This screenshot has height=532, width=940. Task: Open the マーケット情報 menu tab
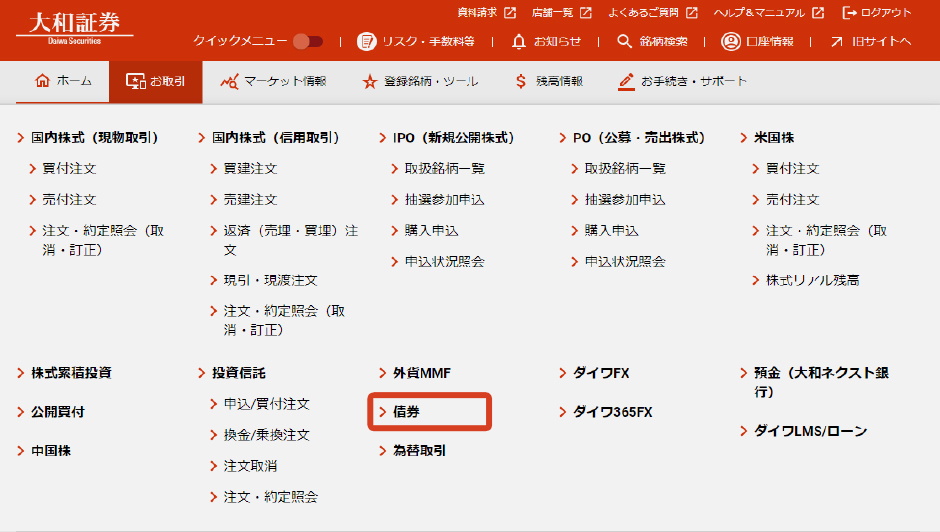(x=273, y=82)
